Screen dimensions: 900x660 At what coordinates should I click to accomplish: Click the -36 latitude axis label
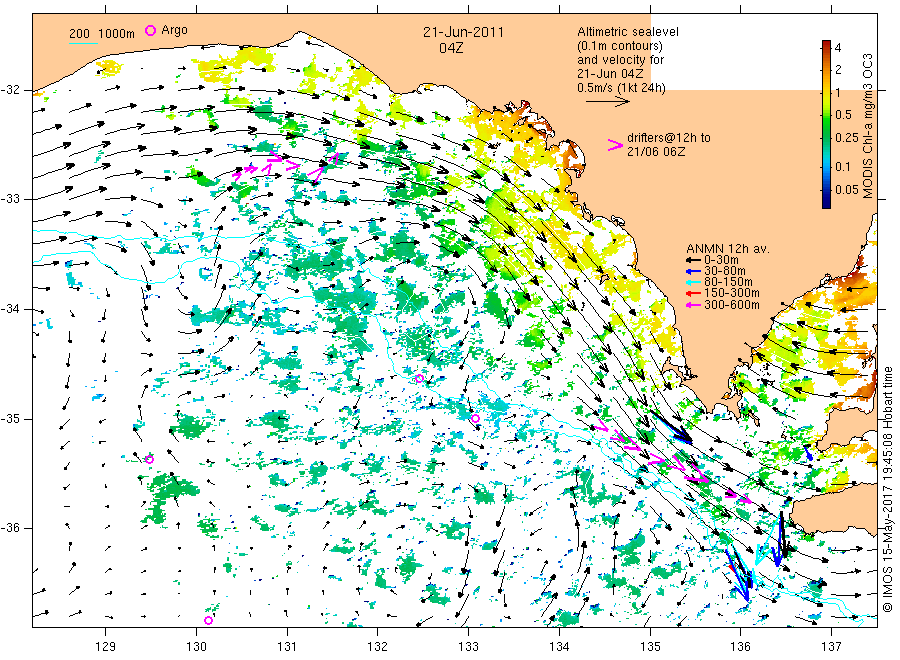[x=10, y=528]
